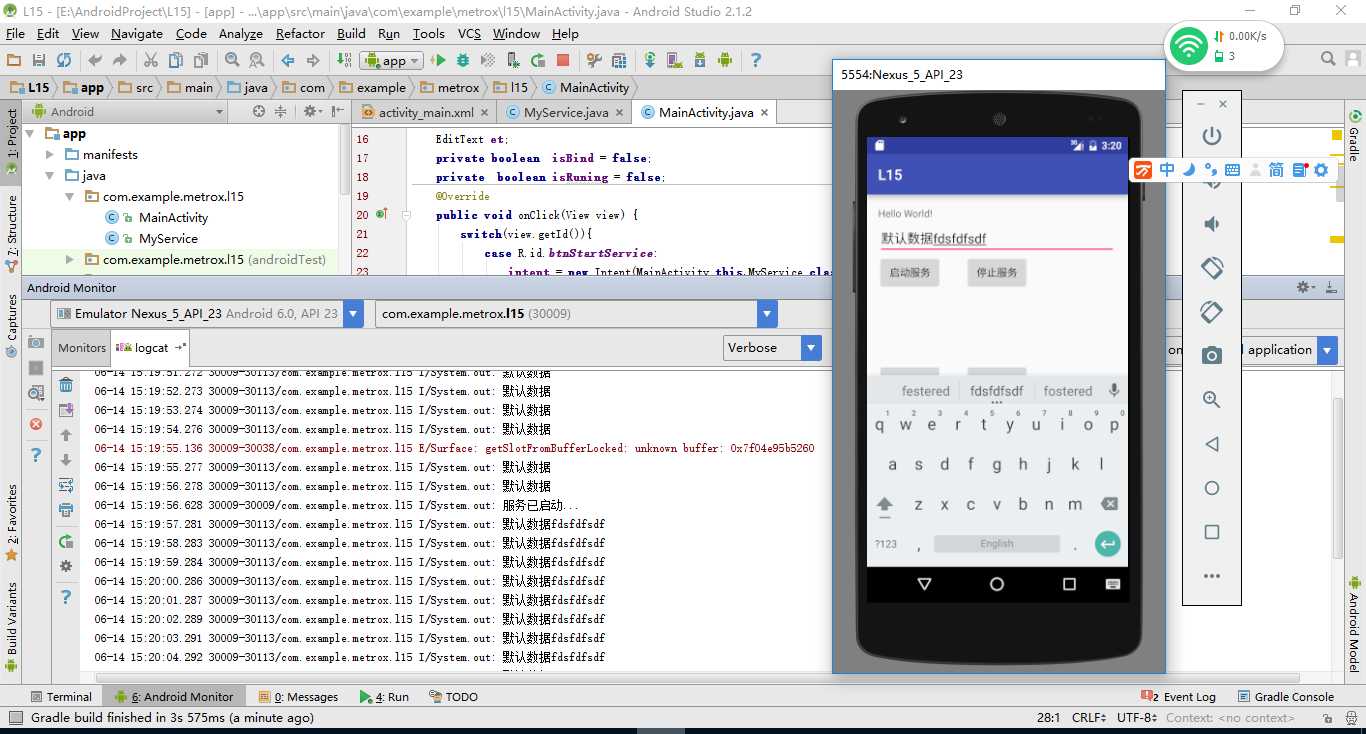Image resolution: width=1366 pixels, height=734 pixels.
Task: Expand the manifests folder node
Action: click(50, 154)
